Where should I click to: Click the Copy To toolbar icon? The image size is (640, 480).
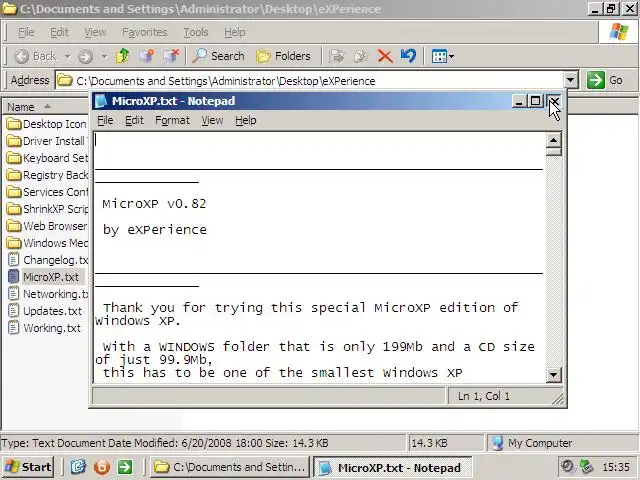361,56
